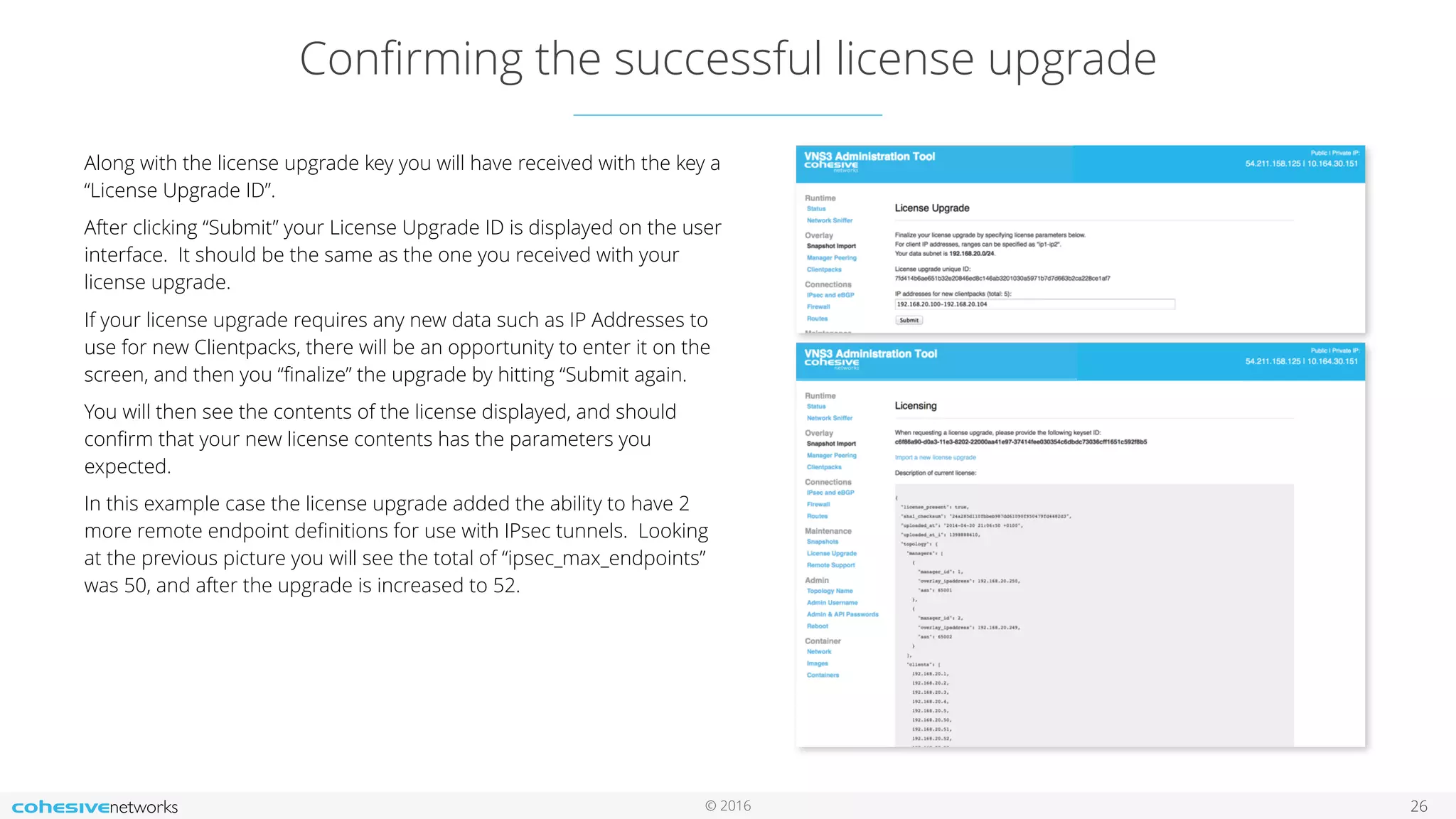Open IPsec and eBGP on Licensing page

pyautogui.click(x=830, y=493)
